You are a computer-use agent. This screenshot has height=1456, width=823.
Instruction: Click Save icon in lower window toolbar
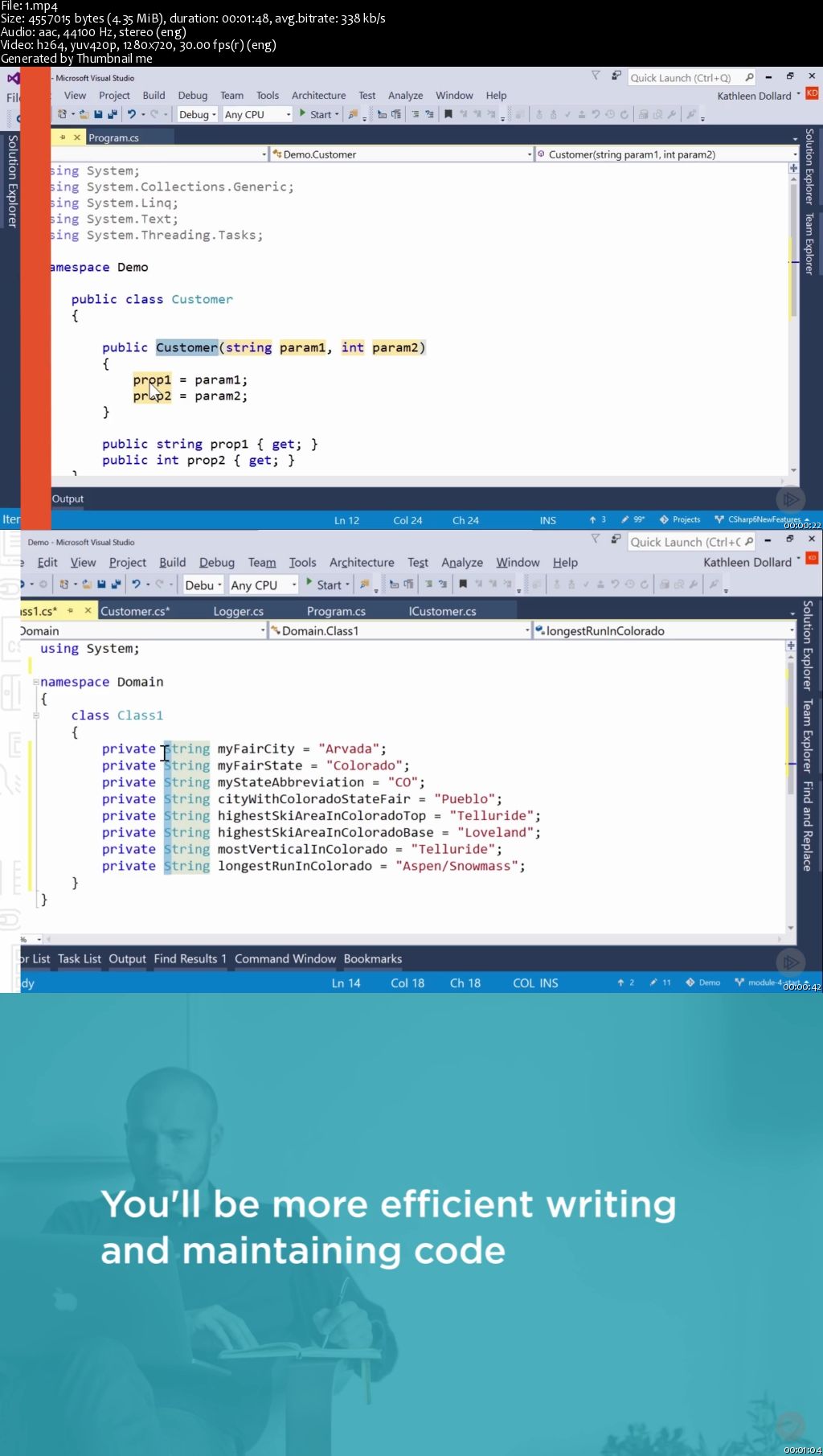tap(101, 584)
